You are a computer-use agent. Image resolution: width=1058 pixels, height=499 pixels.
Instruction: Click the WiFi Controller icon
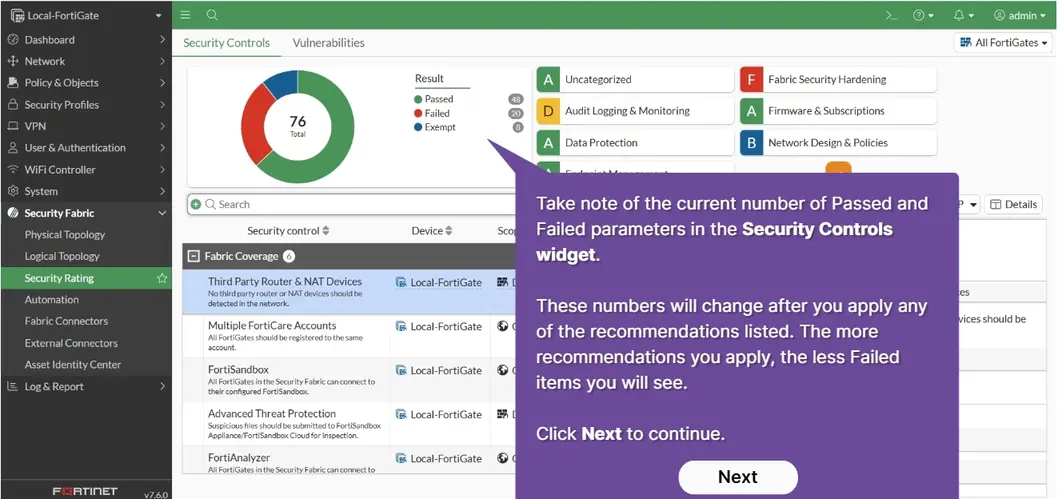(x=12, y=170)
